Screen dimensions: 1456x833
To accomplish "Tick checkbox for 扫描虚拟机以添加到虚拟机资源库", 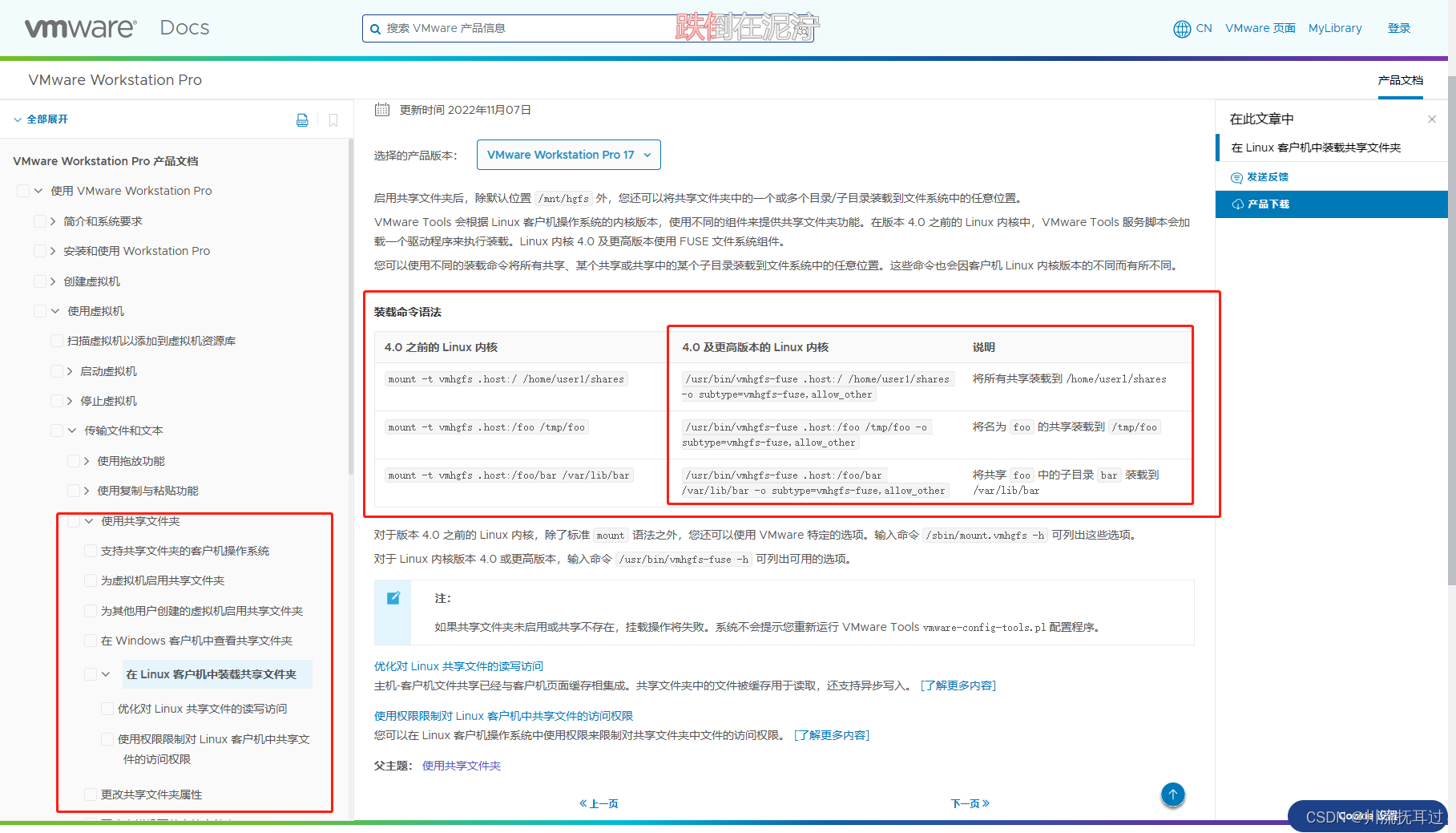I will [57, 341].
